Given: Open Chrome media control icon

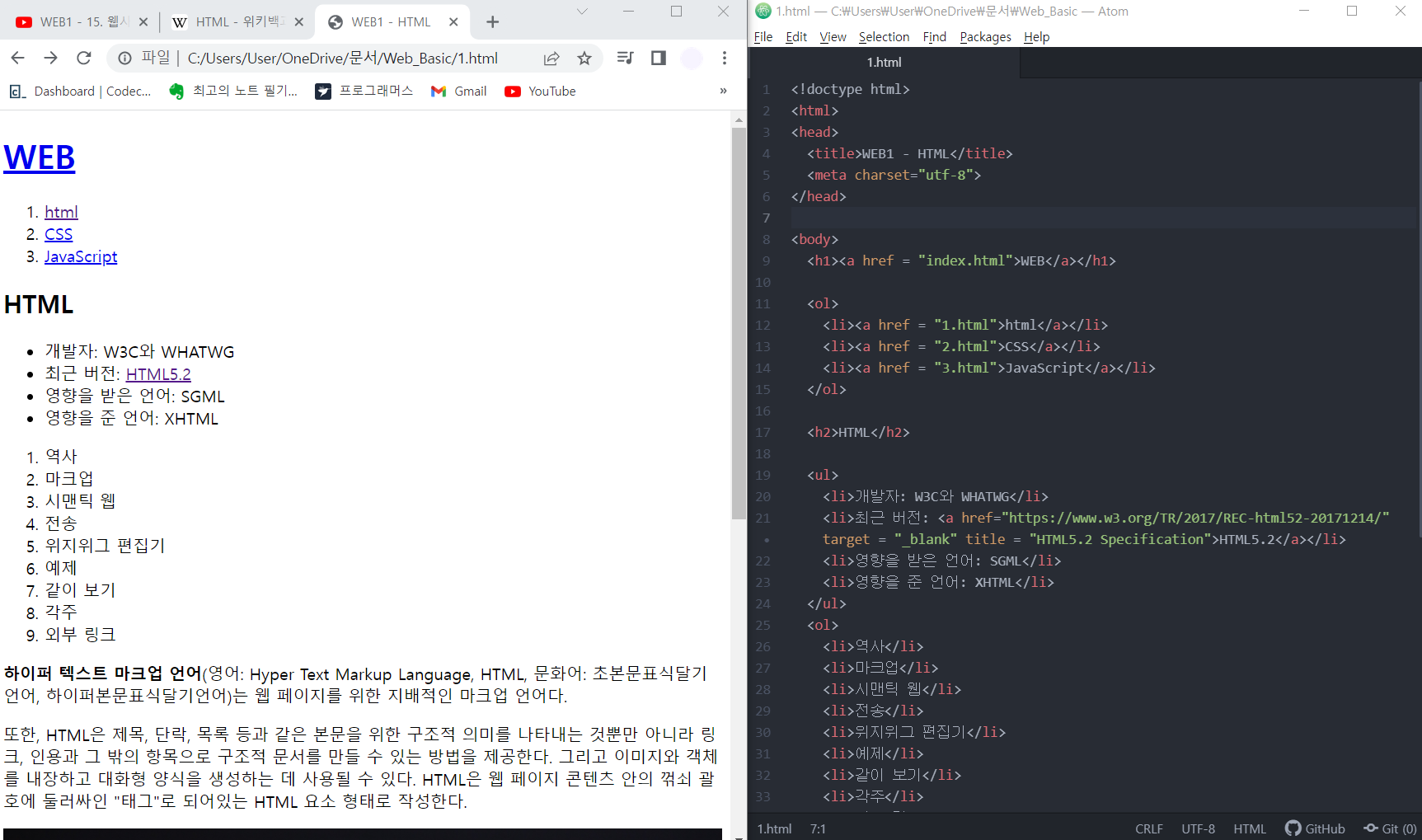Looking at the screenshot, I should click(x=625, y=58).
